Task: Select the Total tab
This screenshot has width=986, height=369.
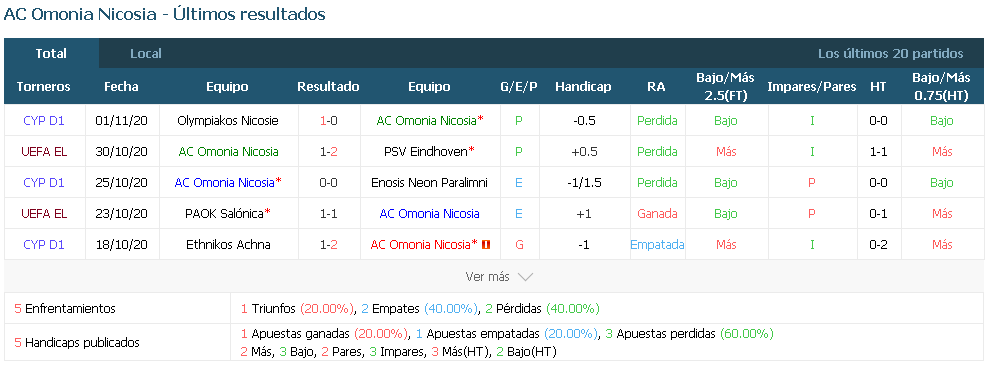Action: click(51, 53)
